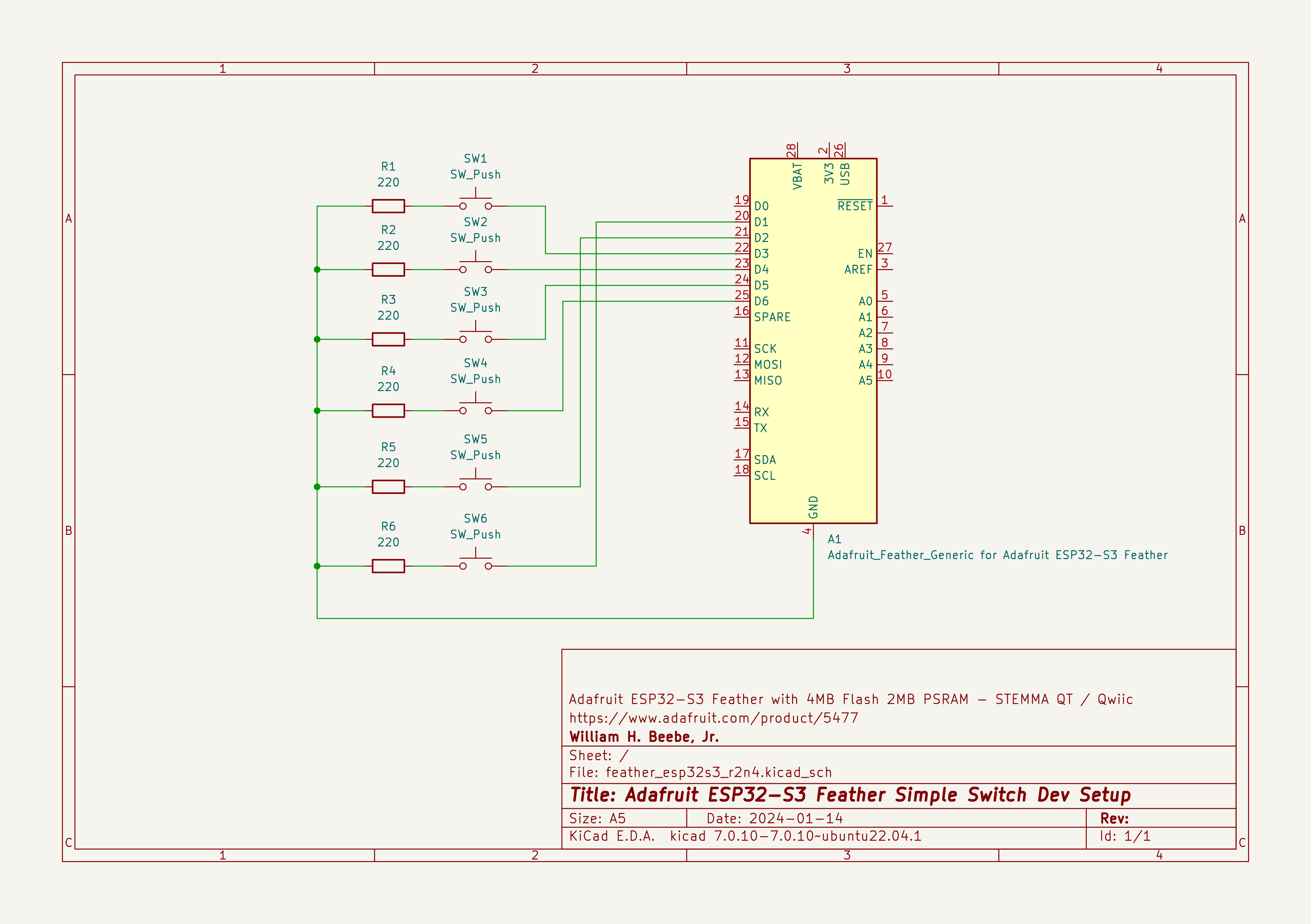1311x924 pixels.
Task: Click the Date 2024-01-14 field
Action: pyautogui.click(x=775, y=818)
